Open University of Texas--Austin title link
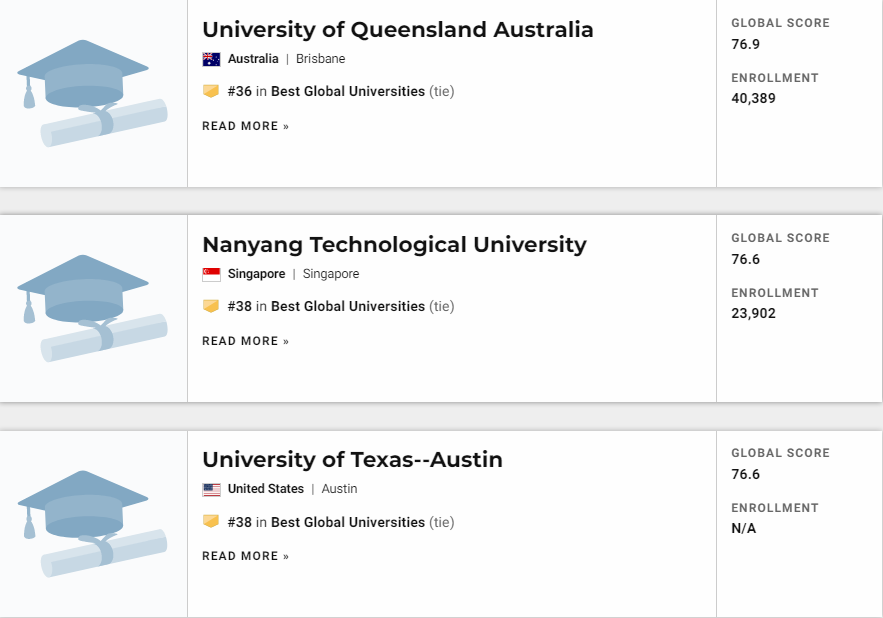 353,460
